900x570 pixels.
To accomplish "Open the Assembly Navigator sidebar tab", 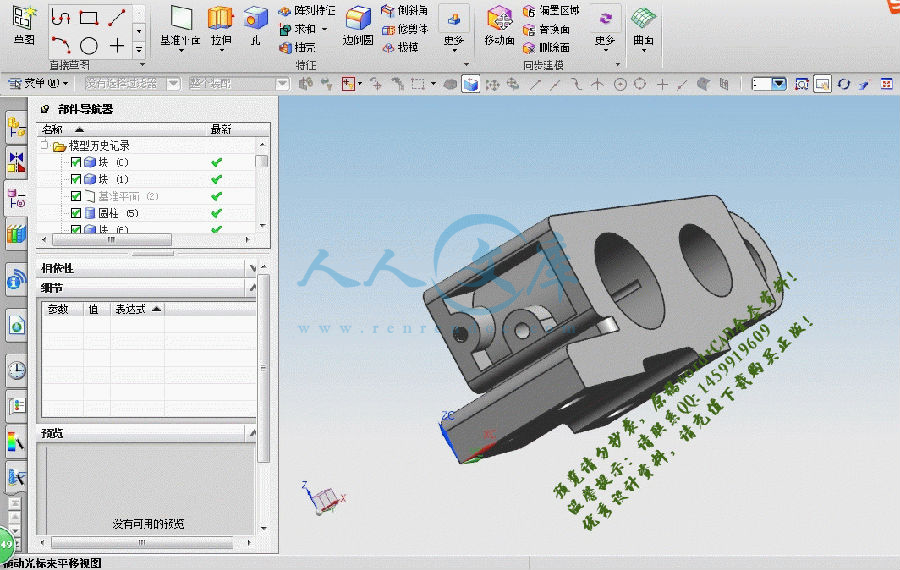I will (16, 127).
